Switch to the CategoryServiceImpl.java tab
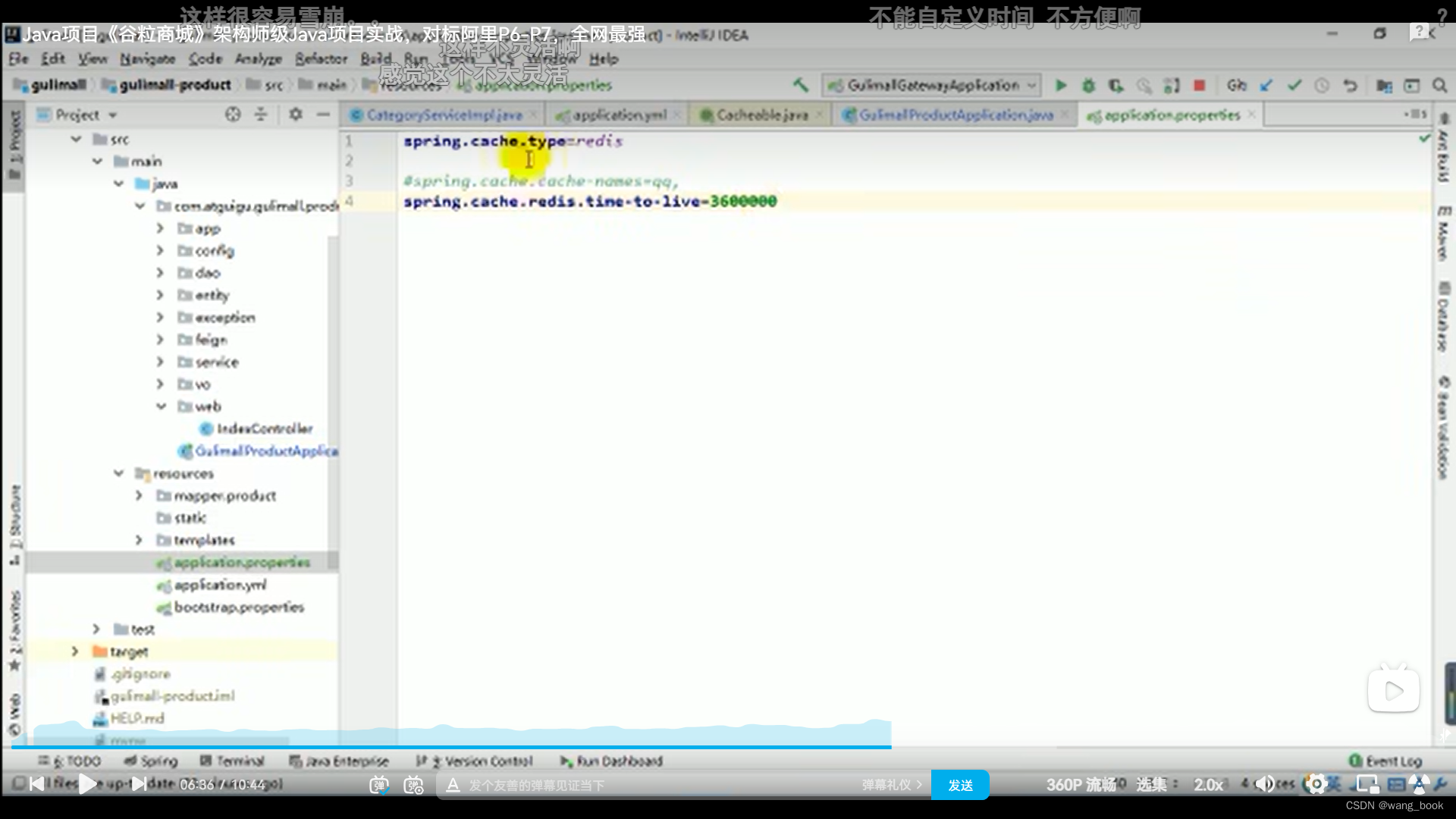The image size is (1456, 819). [444, 115]
